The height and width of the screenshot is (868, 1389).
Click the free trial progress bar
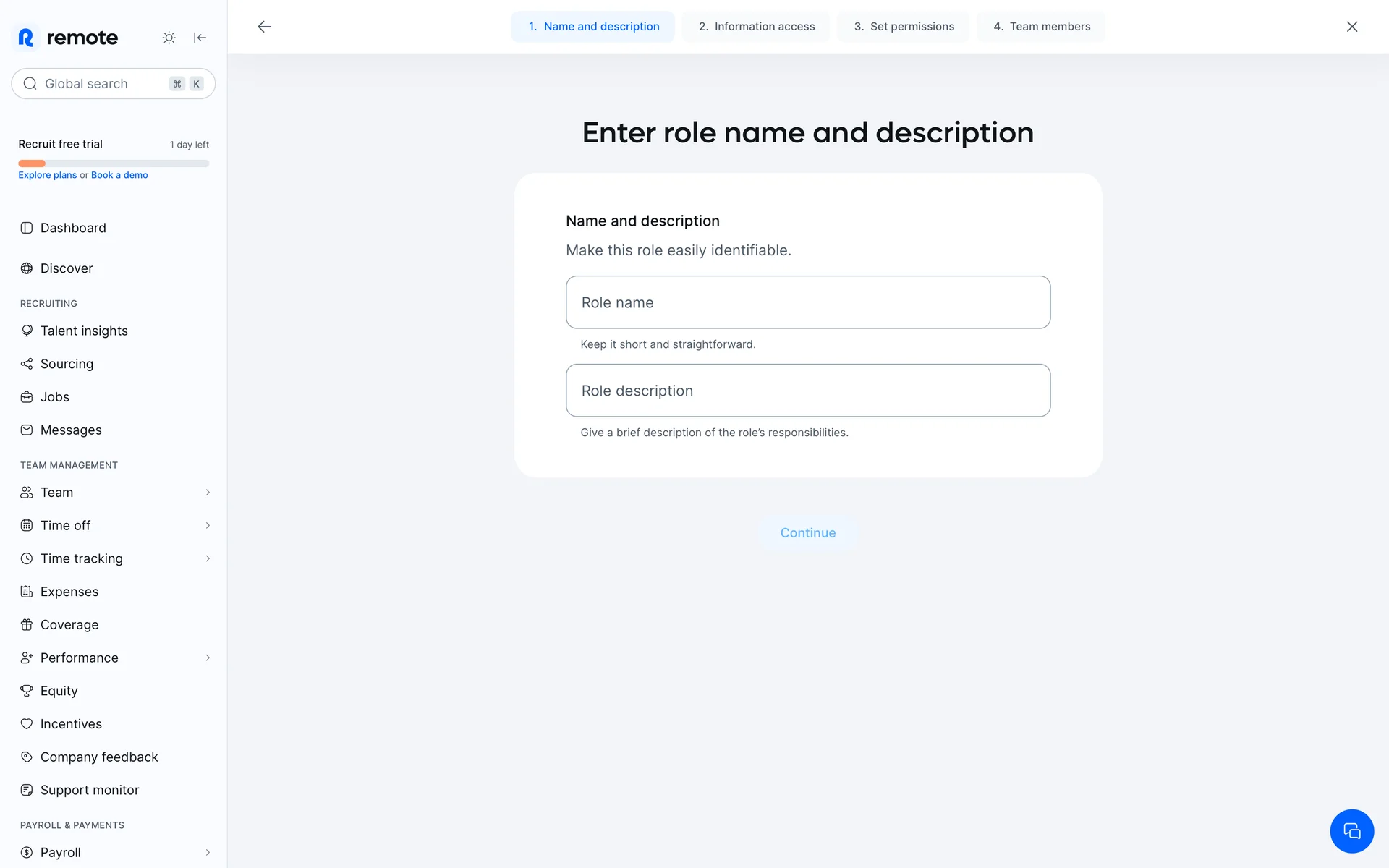tap(114, 163)
